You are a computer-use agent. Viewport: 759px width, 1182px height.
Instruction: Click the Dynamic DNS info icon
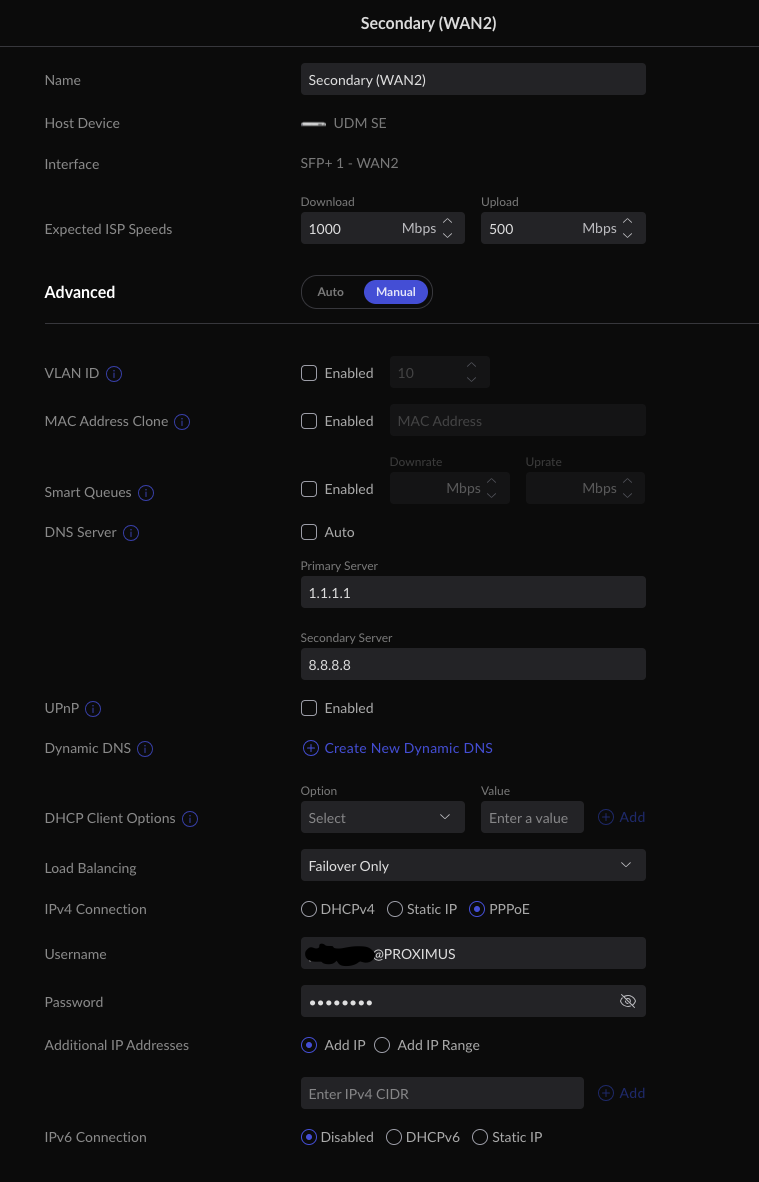click(x=145, y=749)
